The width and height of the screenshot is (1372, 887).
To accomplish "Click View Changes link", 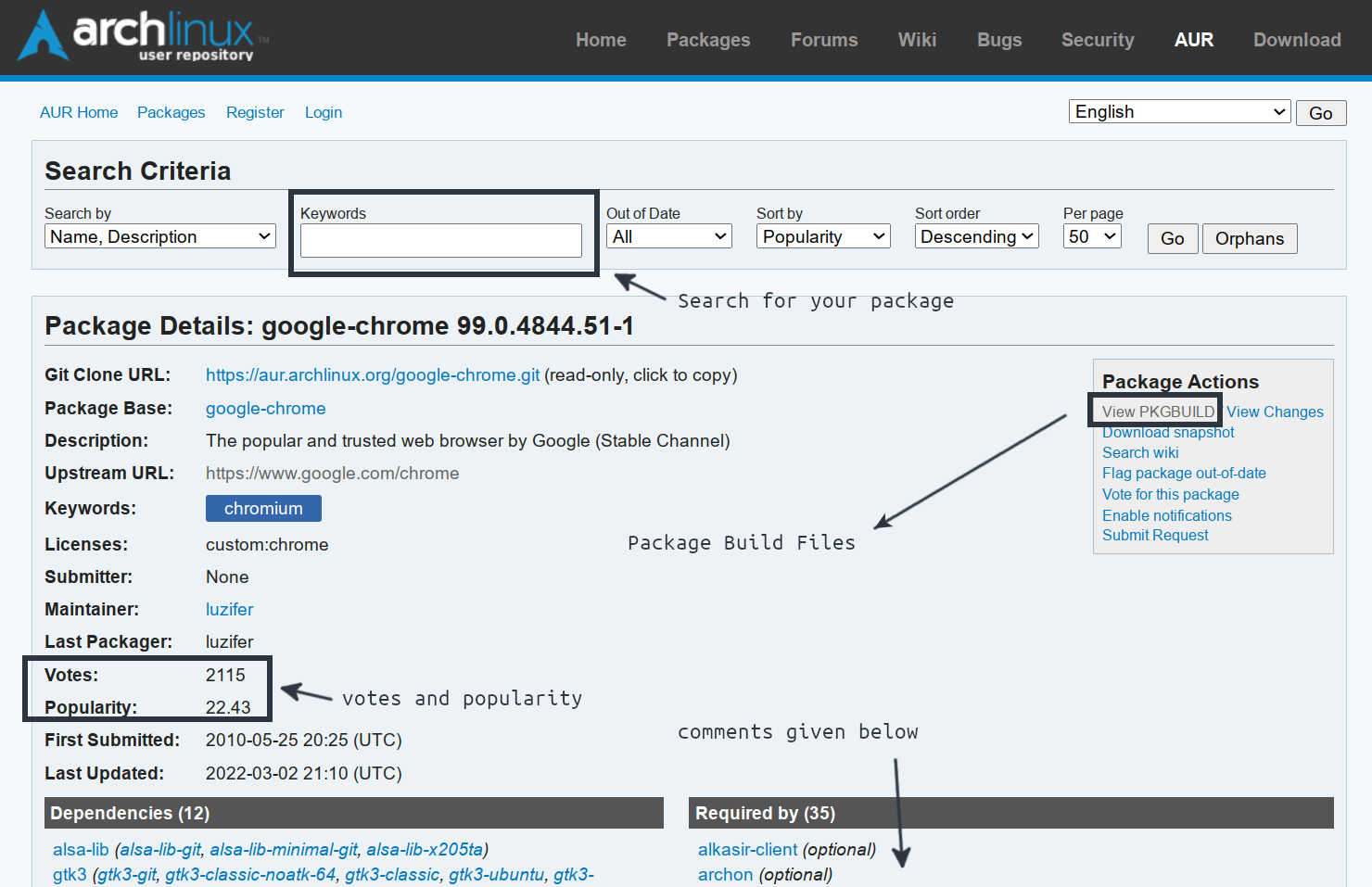I will (x=1275, y=412).
